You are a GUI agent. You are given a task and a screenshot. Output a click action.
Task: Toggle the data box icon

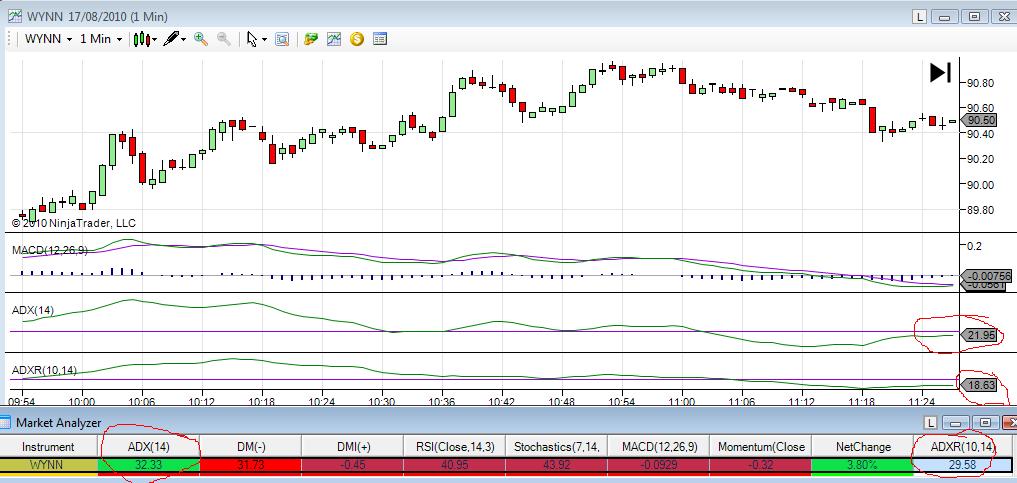point(282,39)
